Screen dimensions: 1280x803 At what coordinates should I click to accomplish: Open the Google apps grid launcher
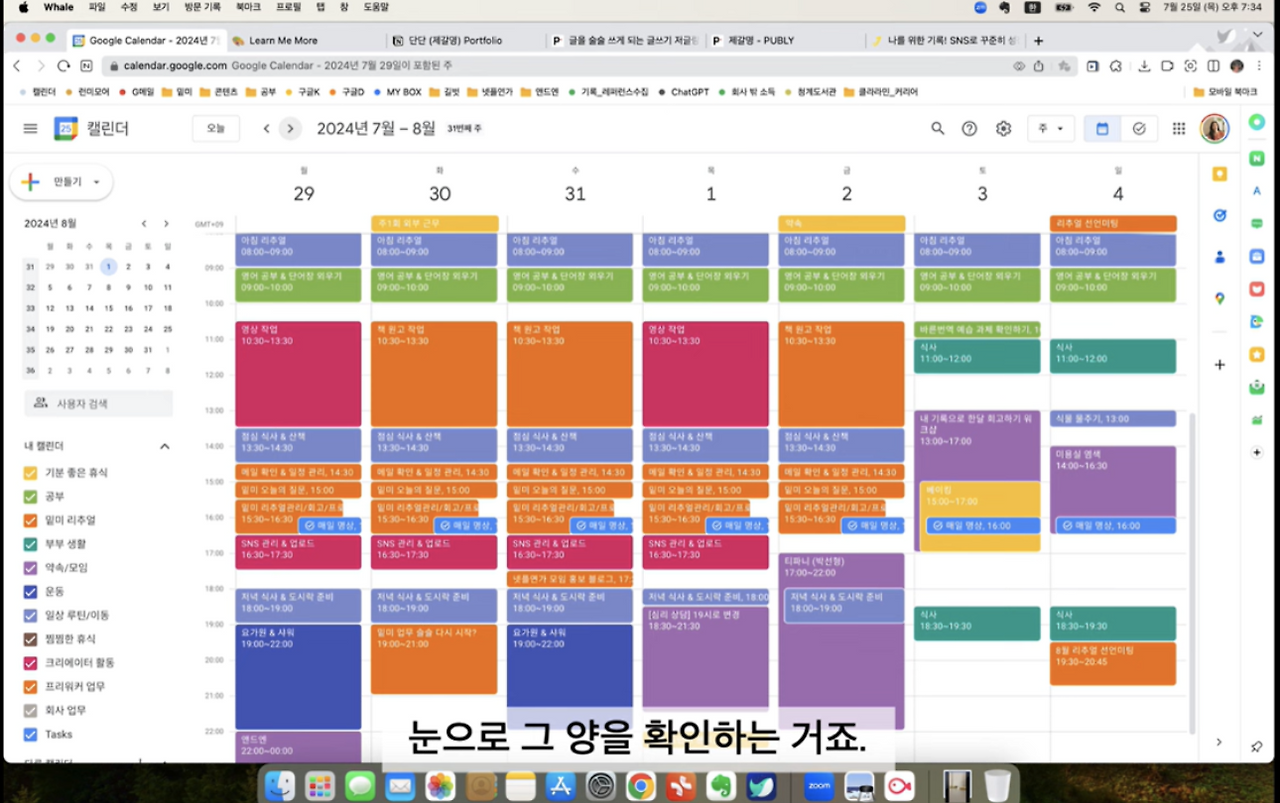[x=1178, y=128]
